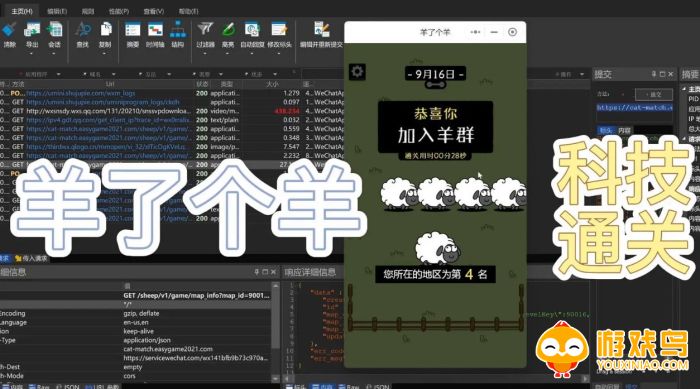
Task: Switch to the JSON tab under request details
Action: point(67,386)
